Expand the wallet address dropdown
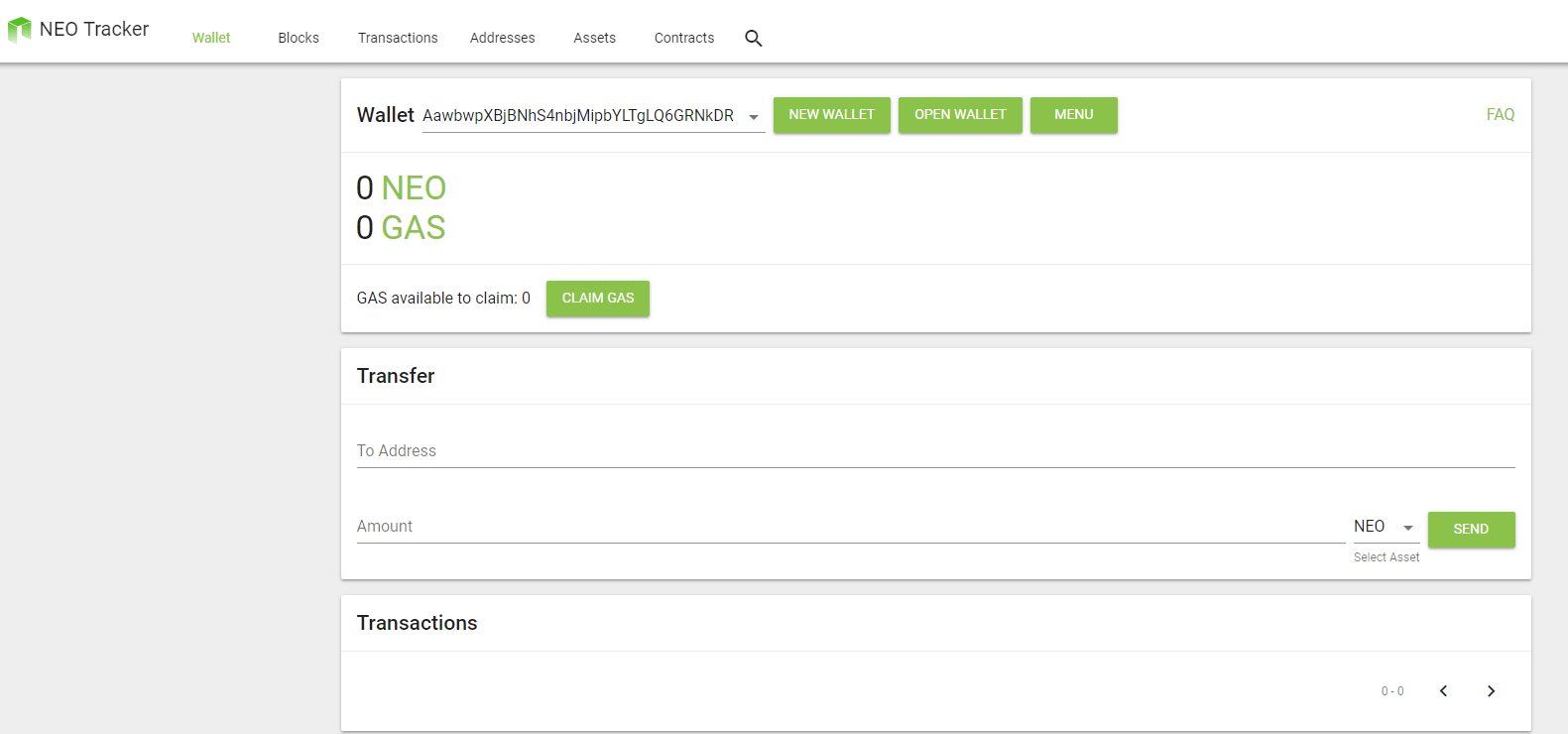Screen dimensions: 1568x734 click(593, 116)
